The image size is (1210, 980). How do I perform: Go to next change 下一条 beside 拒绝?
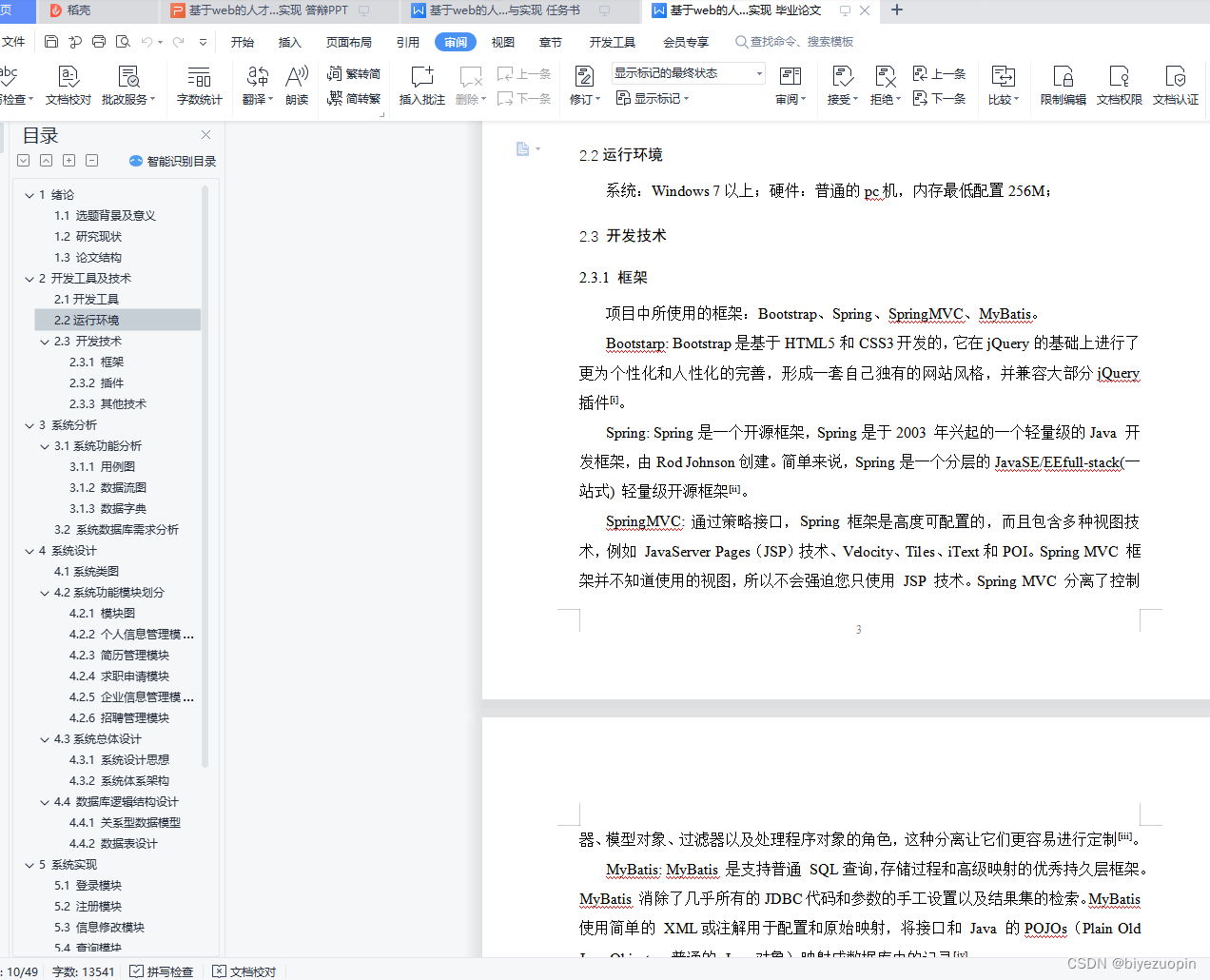point(939,98)
